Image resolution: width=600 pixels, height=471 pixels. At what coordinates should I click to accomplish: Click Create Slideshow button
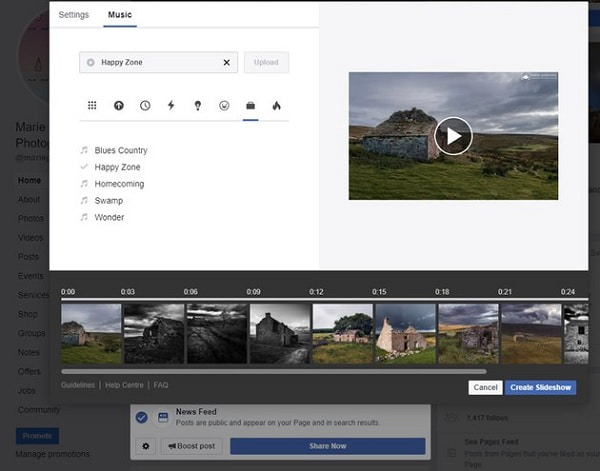point(540,388)
